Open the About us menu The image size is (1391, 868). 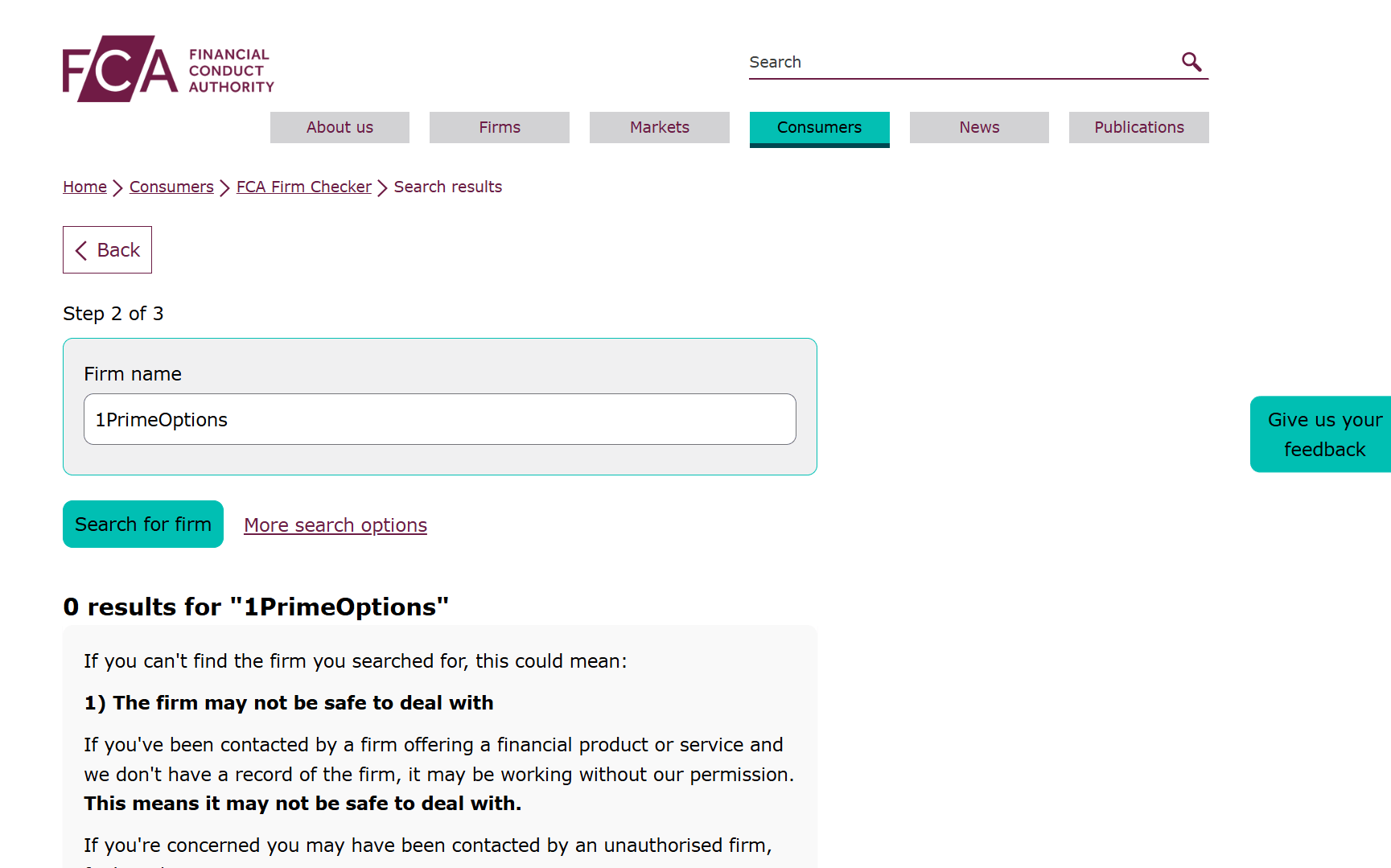340,127
